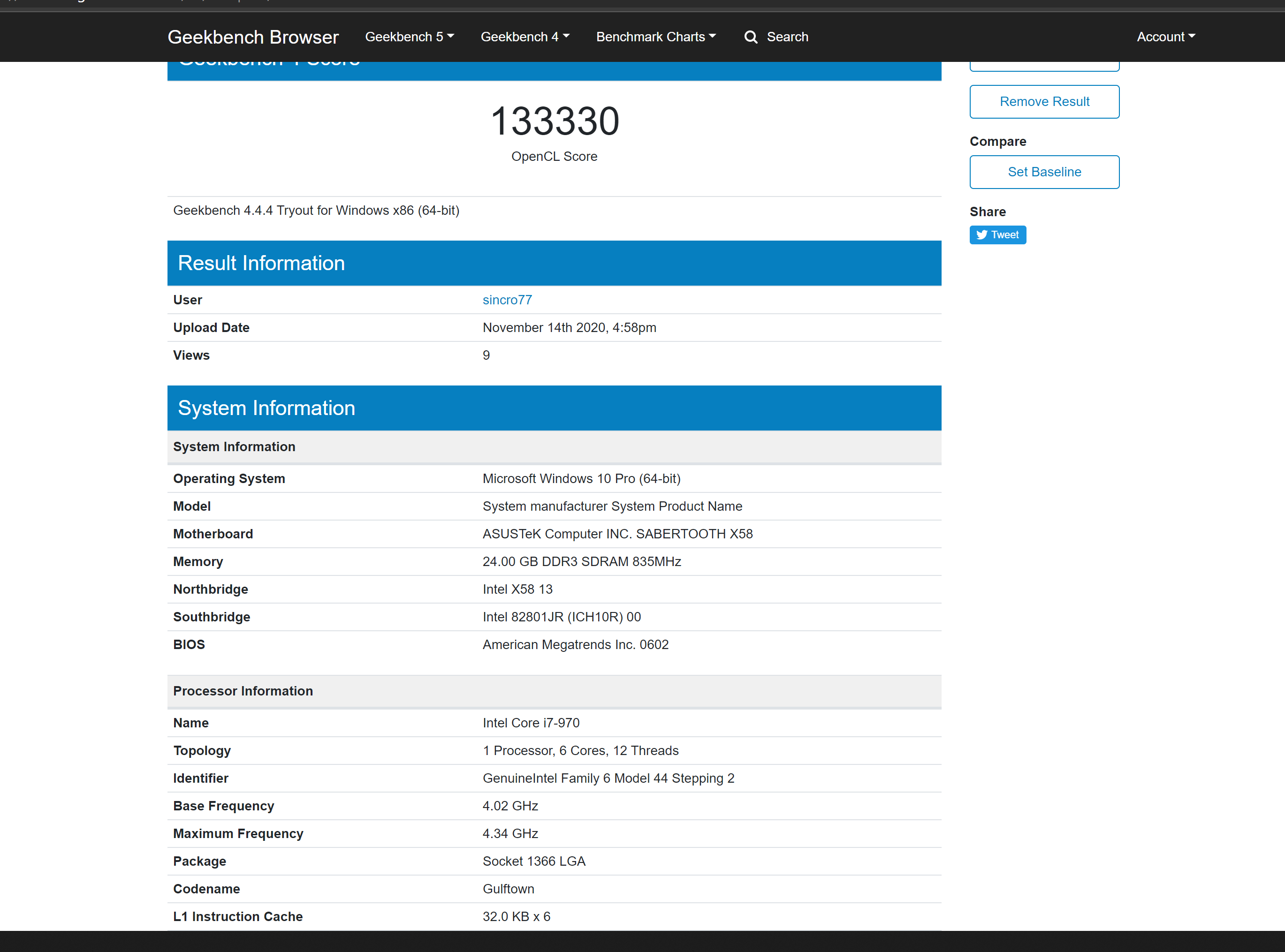Click the Remove Result button
1285x952 pixels.
point(1044,101)
